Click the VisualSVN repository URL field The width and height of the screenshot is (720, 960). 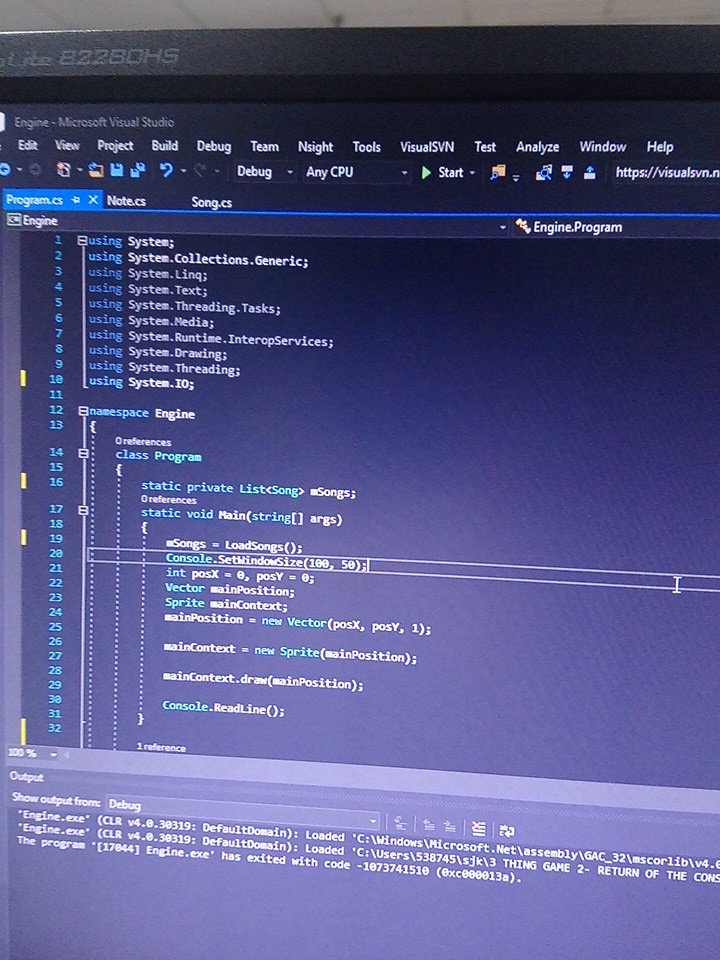pos(666,173)
